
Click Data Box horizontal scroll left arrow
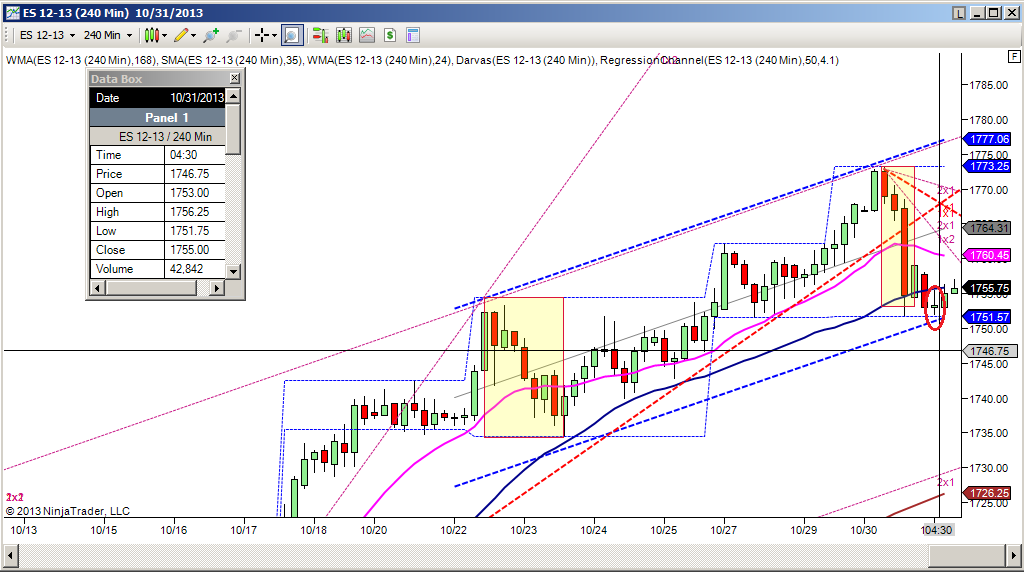pyautogui.click(x=97, y=287)
